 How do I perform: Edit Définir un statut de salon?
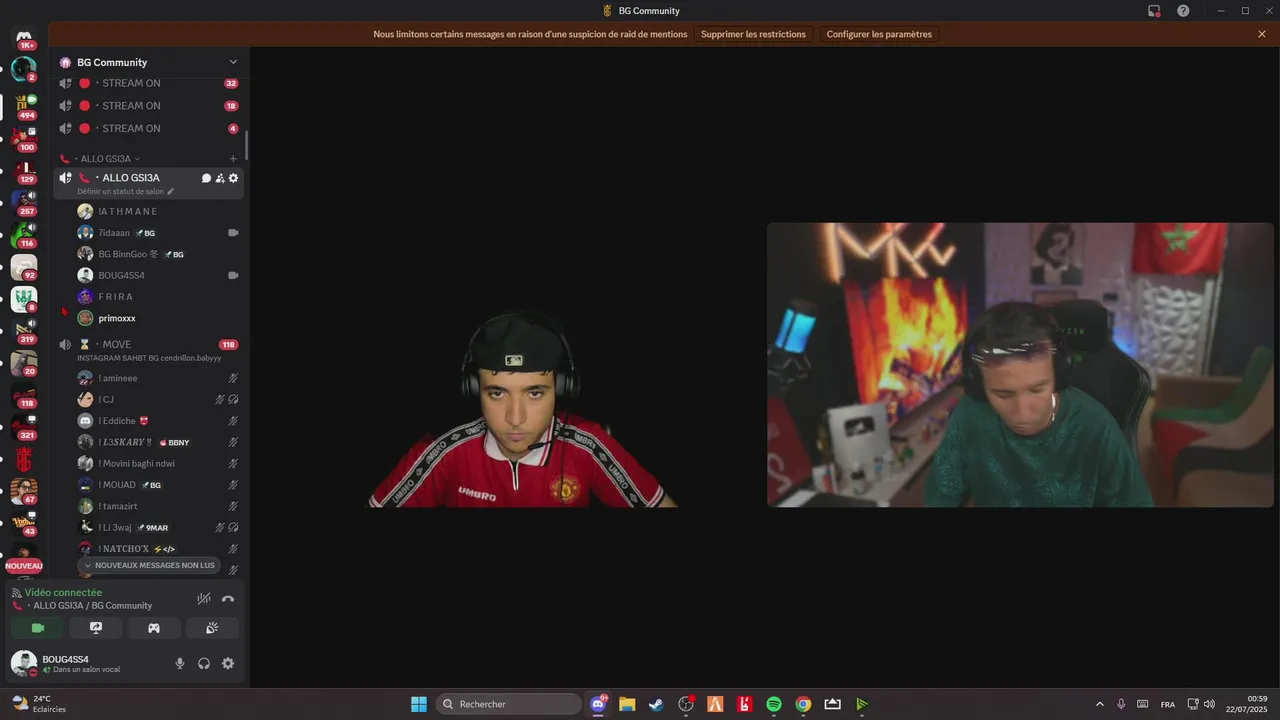pyautogui.click(x=125, y=191)
